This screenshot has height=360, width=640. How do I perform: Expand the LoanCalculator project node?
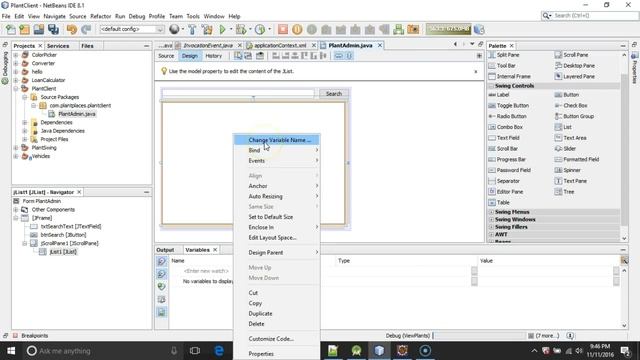16,80
